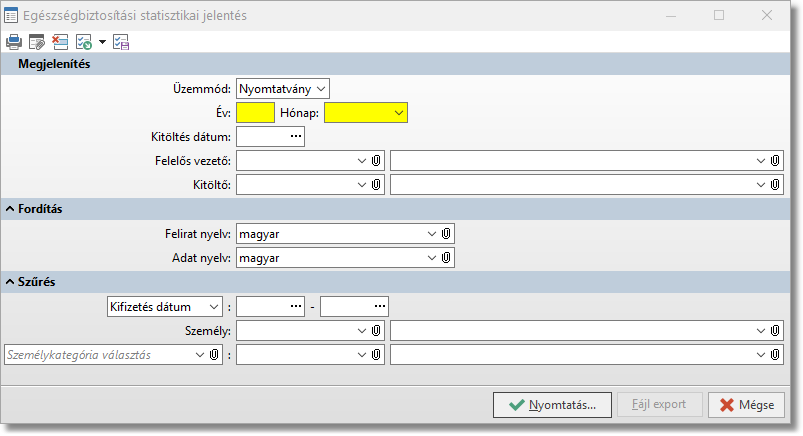Open date picker dots in Kitöltés dátum
The image size is (803, 436).
click(x=295, y=136)
